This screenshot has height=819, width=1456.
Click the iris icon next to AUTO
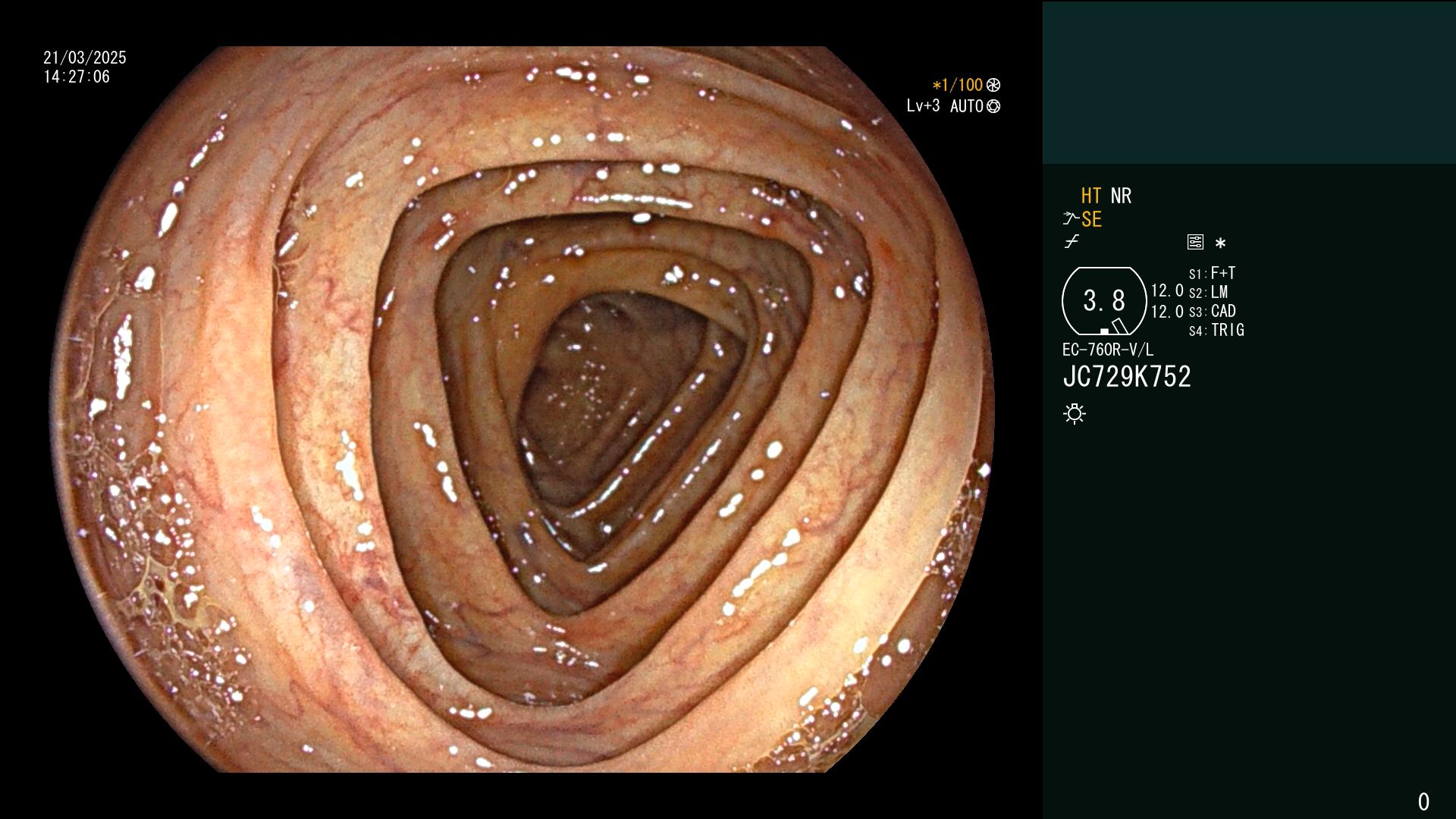click(993, 106)
